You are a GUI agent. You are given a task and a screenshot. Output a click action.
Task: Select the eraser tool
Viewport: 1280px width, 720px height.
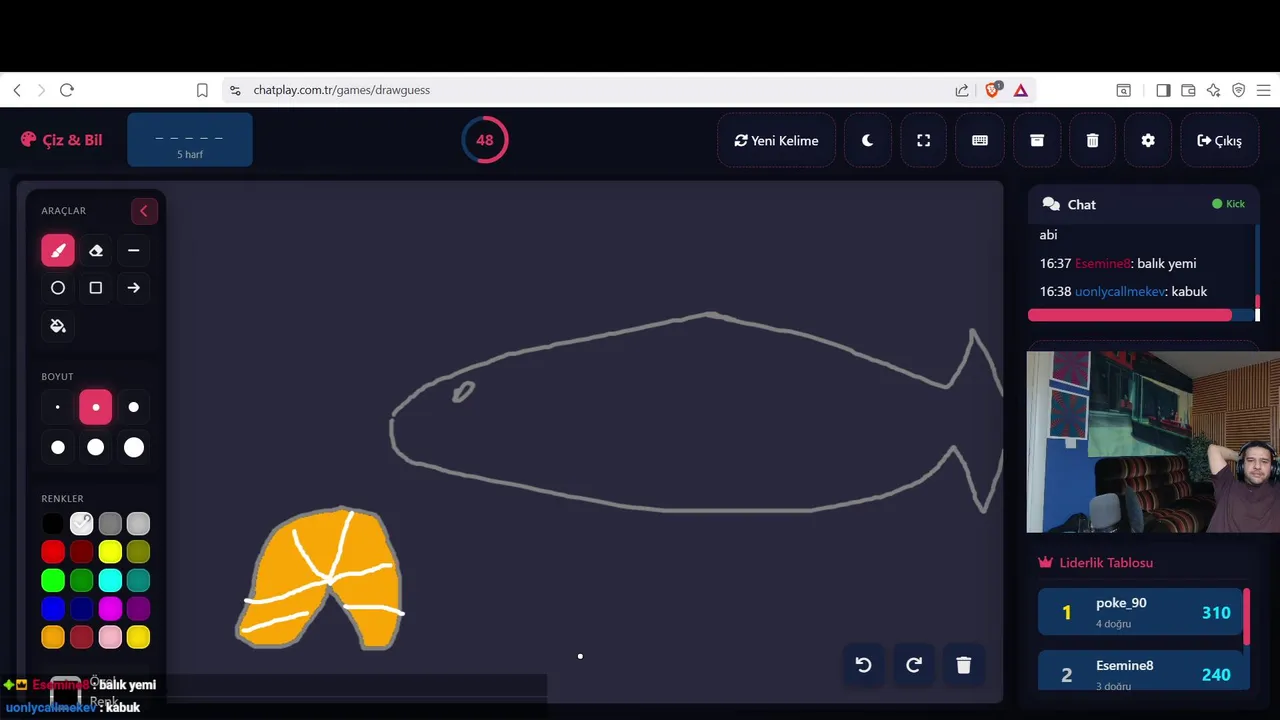tap(96, 250)
